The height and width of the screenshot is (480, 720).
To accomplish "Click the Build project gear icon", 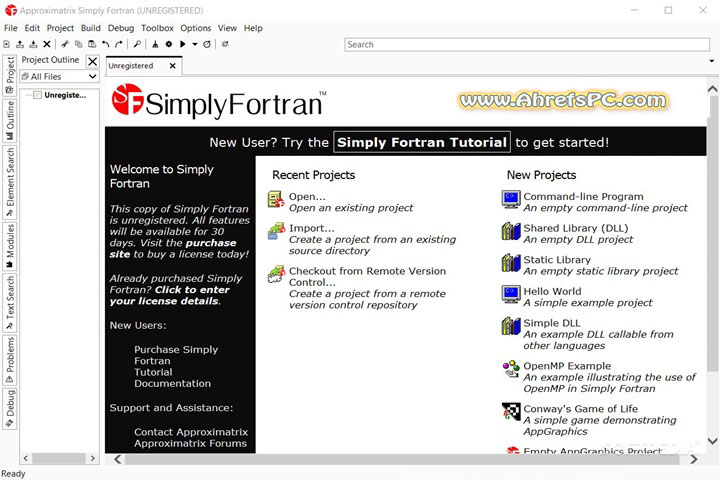I will tap(169, 45).
